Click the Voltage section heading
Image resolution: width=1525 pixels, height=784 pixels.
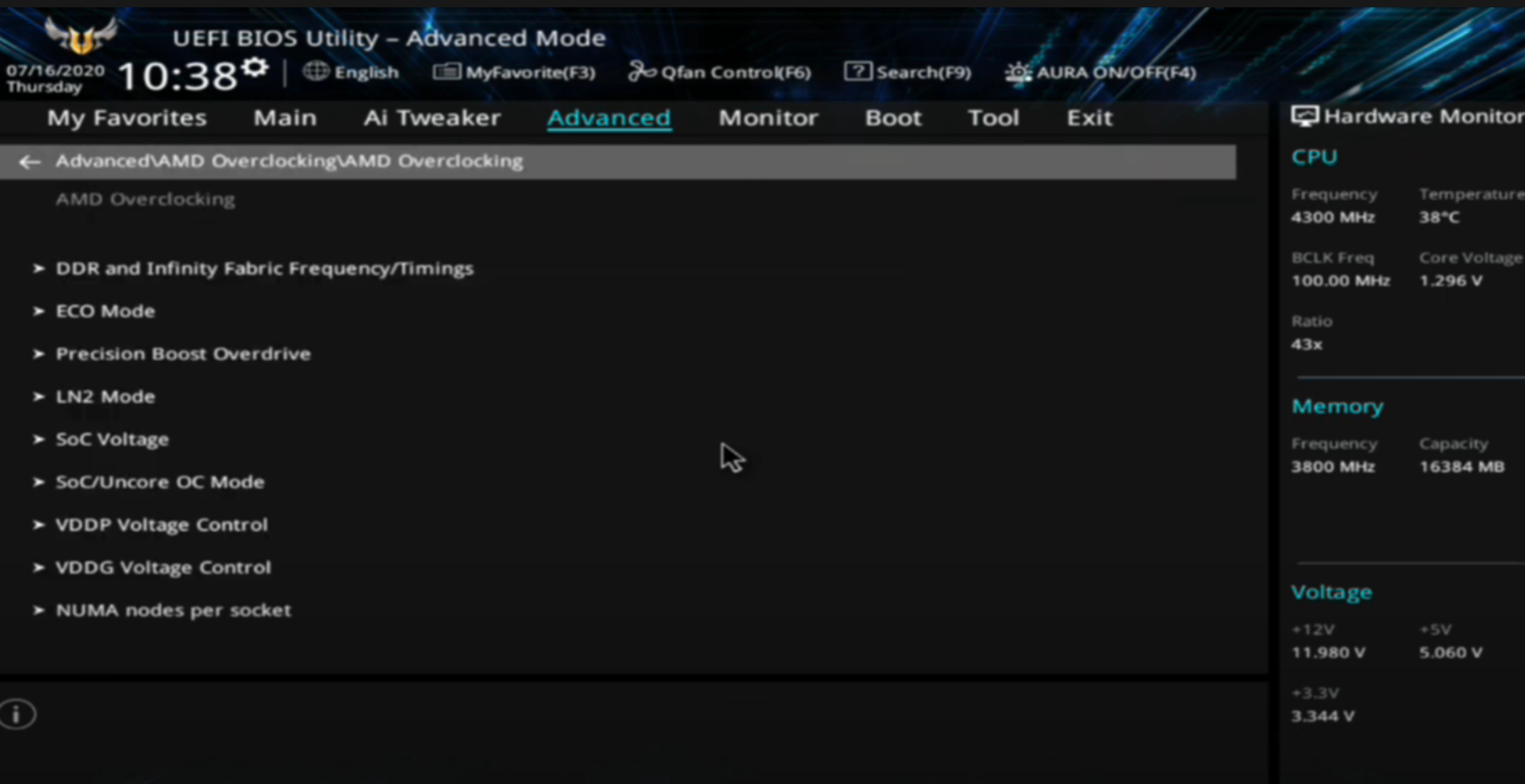click(1332, 593)
